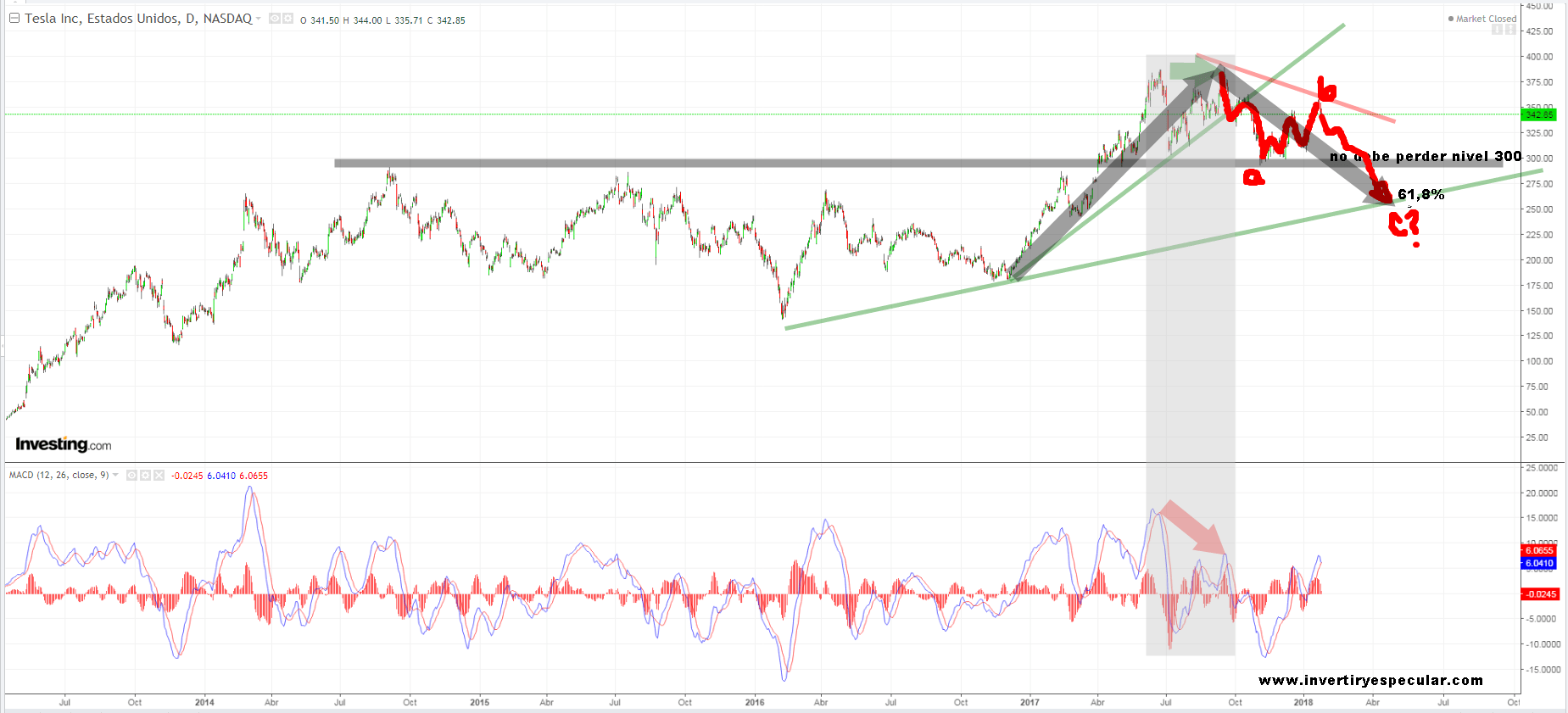
Task: Select the 61,8% text label
Action: pyautogui.click(x=1420, y=194)
